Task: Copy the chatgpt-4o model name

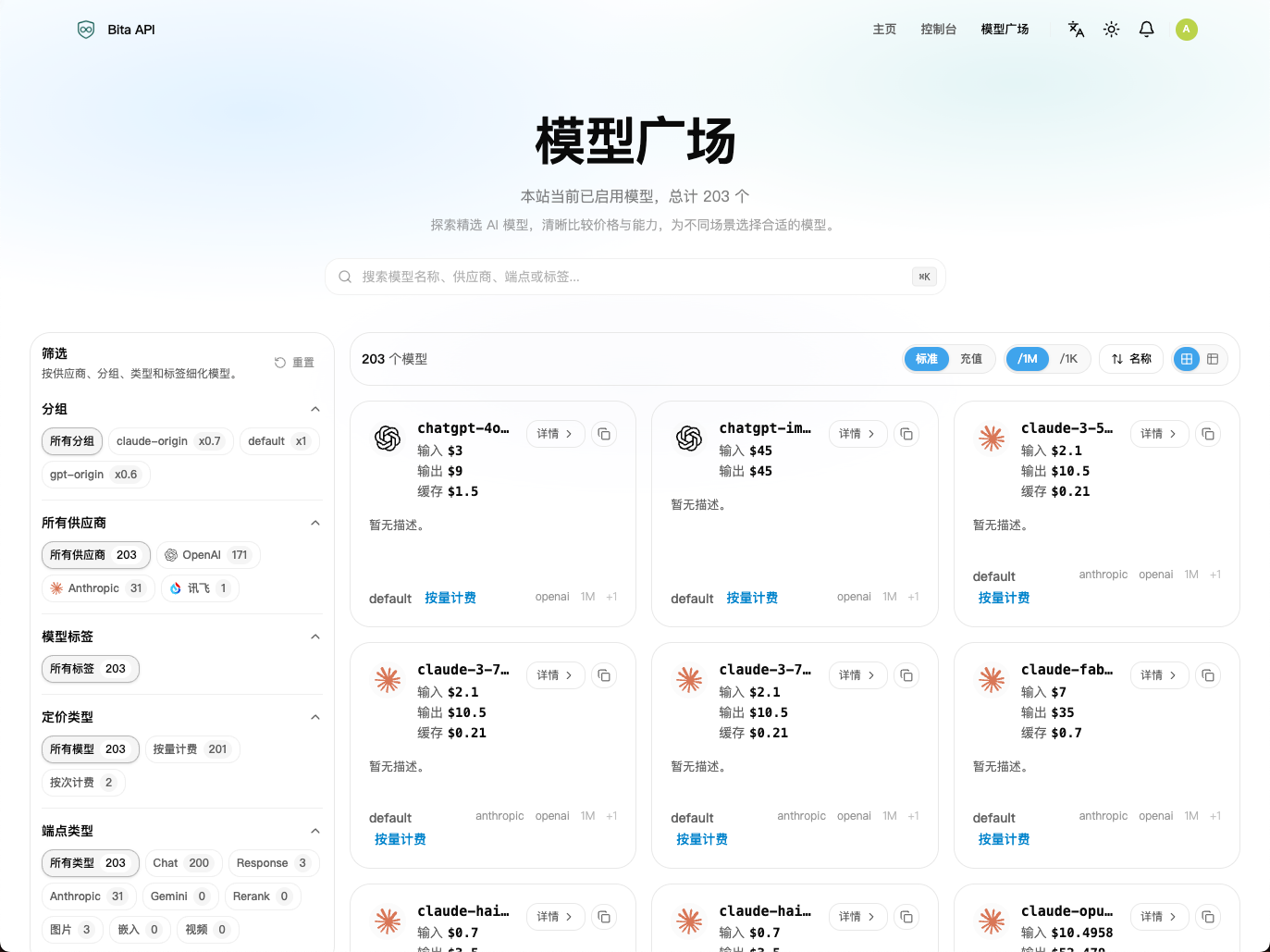Action: [x=604, y=434]
